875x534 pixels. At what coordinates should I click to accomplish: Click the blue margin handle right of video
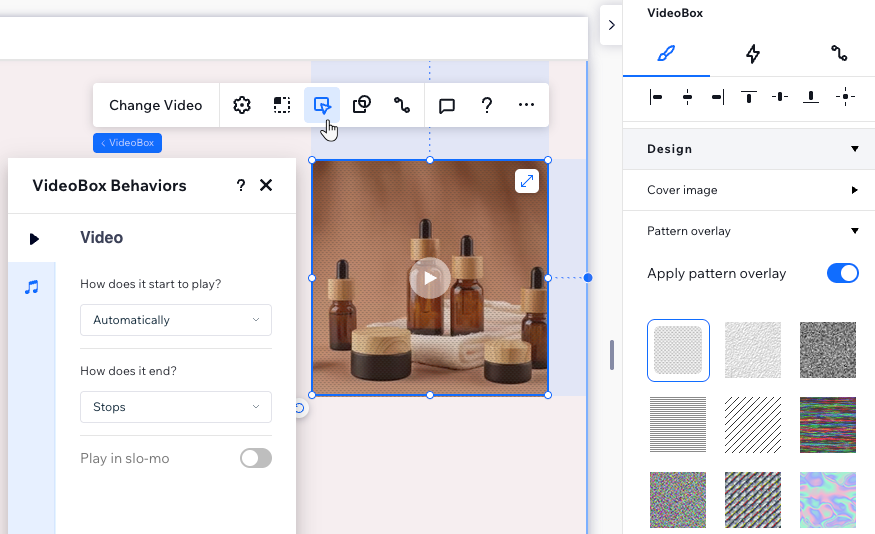click(x=588, y=278)
